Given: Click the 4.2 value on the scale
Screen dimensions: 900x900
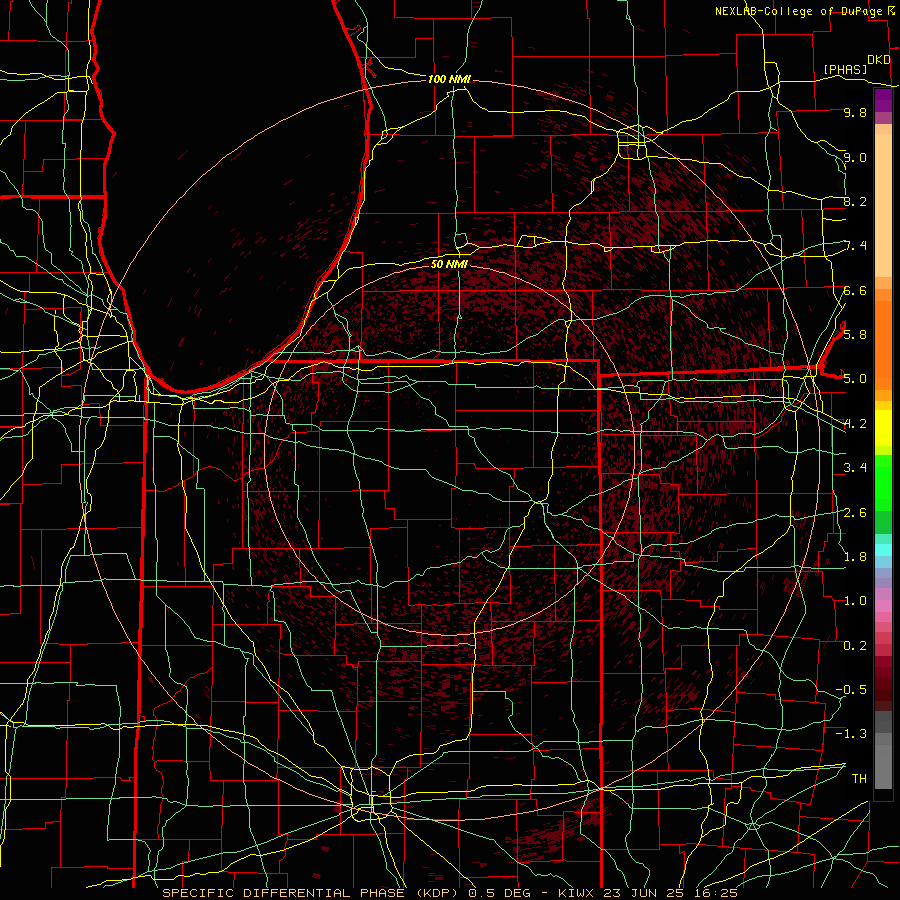Looking at the screenshot, I should tap(855, 424).
